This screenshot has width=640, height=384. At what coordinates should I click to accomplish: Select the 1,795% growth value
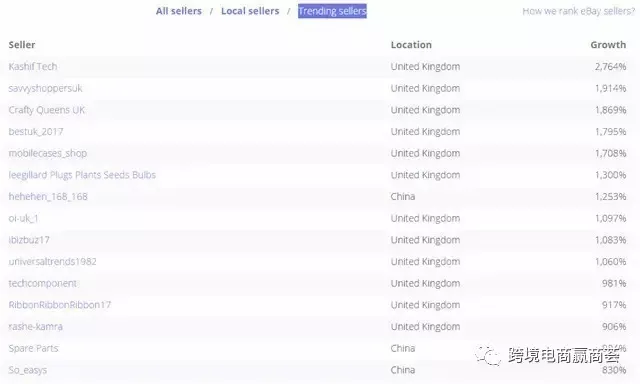tap(611, 131)
